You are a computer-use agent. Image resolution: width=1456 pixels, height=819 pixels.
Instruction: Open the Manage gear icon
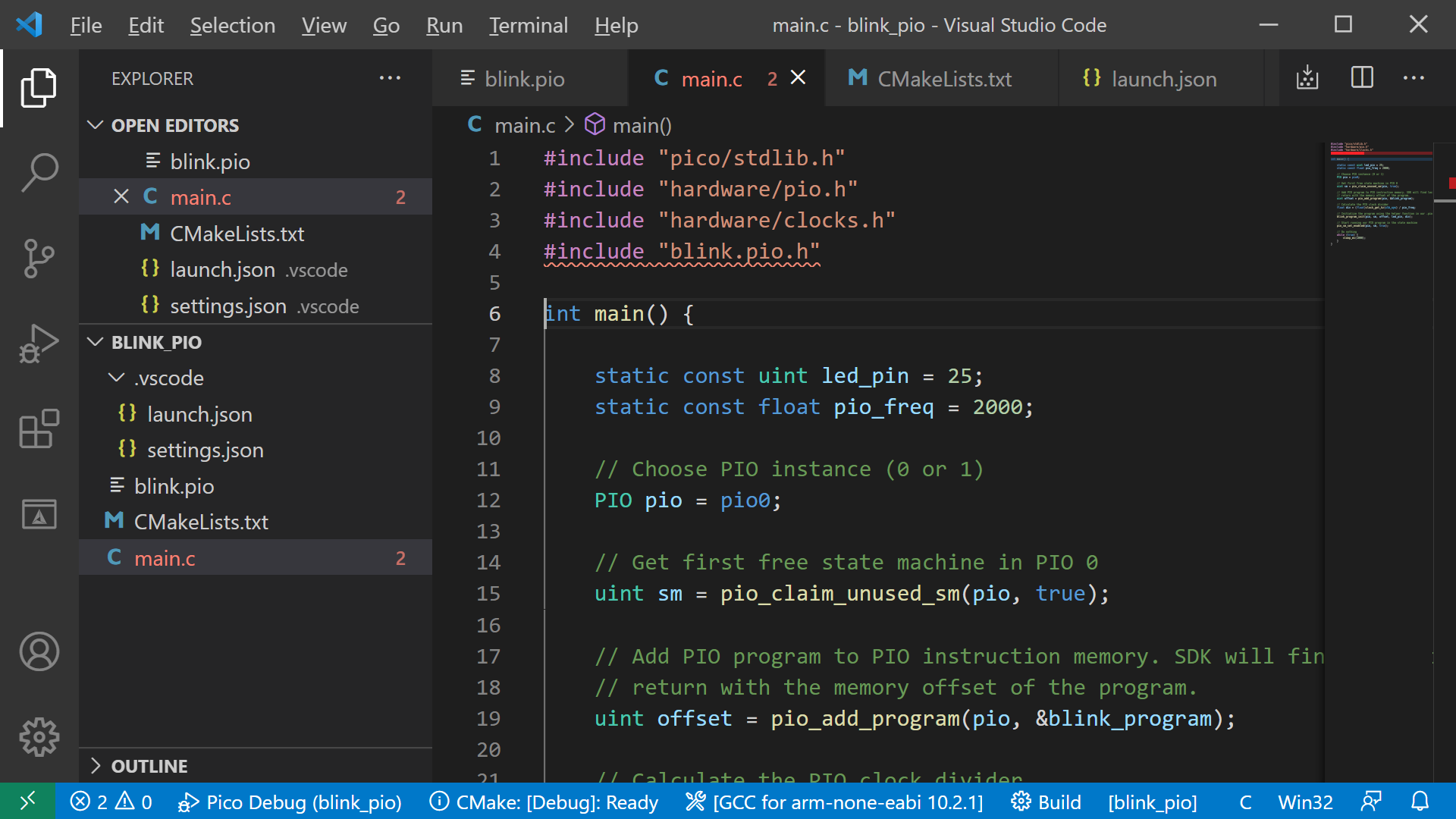39,737
